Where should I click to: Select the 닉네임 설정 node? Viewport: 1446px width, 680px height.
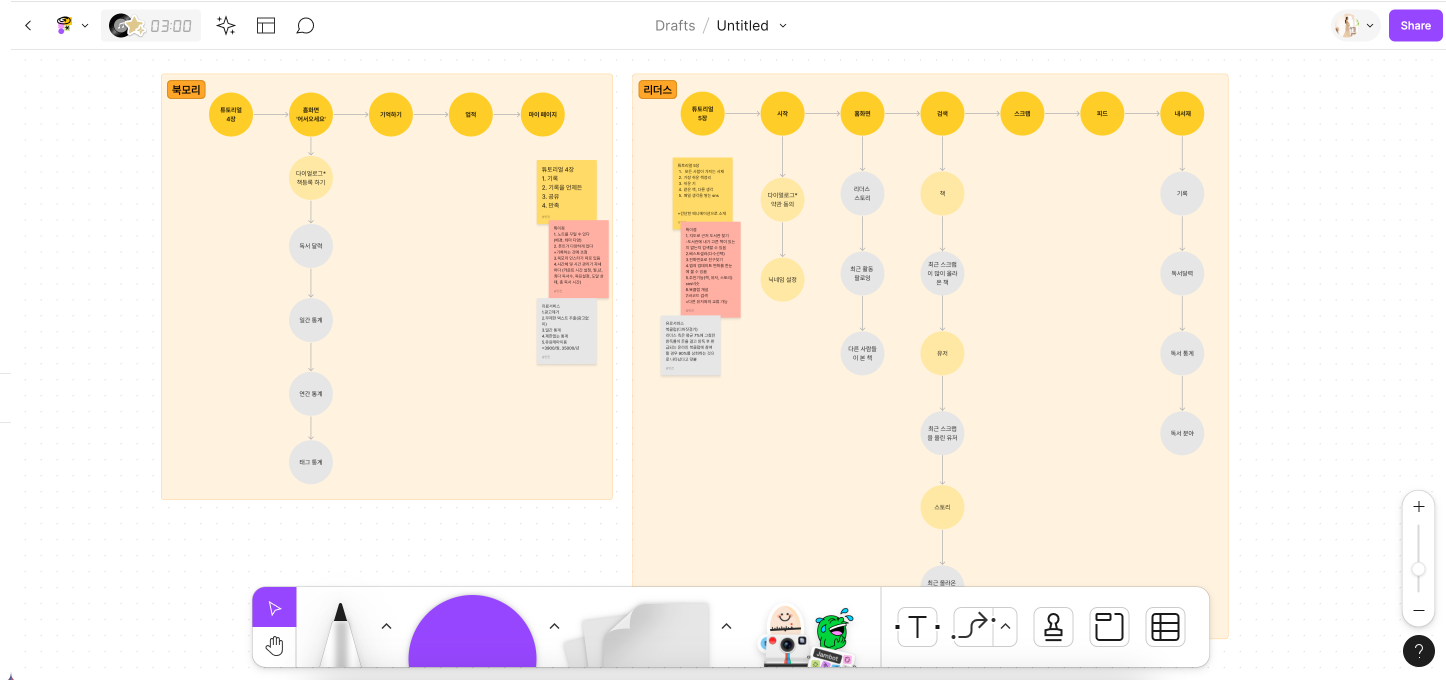(x=782, y=279)
